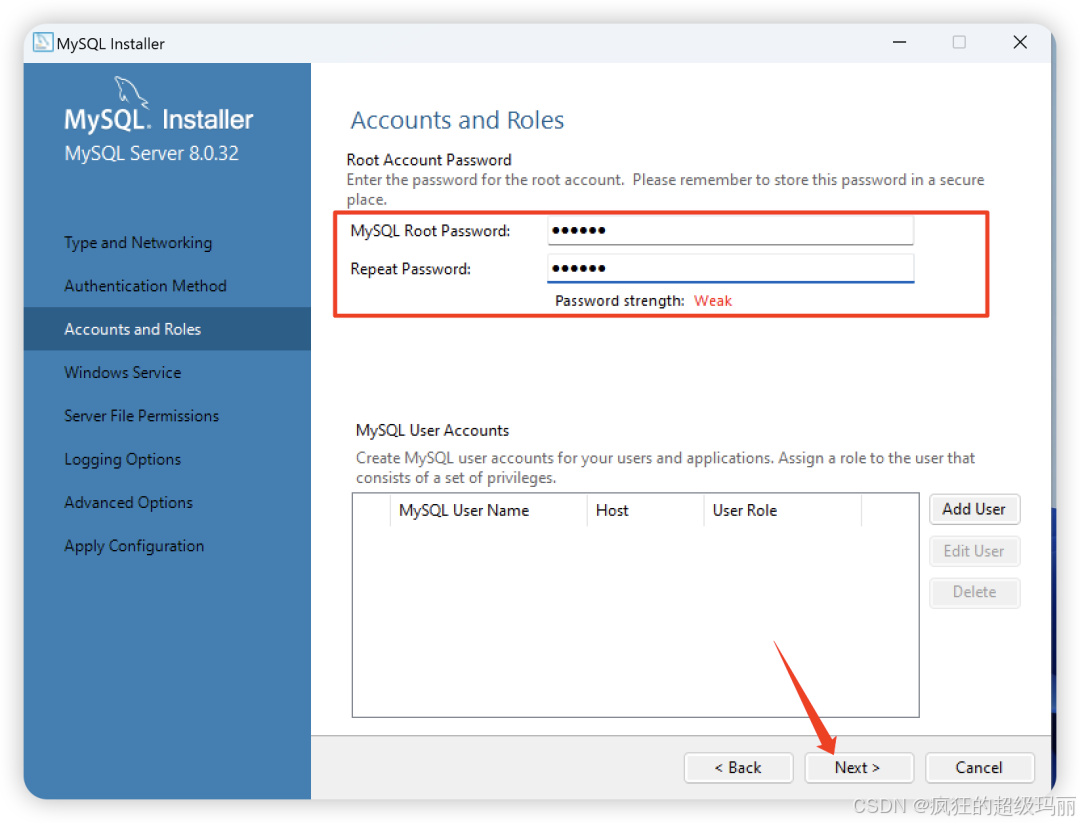Select Type and Networking step in sidebar
1080x823 pixels.
137,242
